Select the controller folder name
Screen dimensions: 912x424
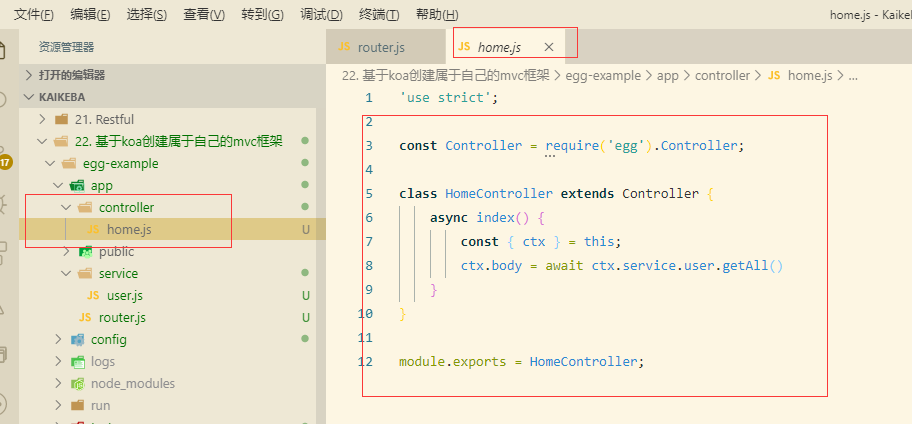tap(127, 208)
